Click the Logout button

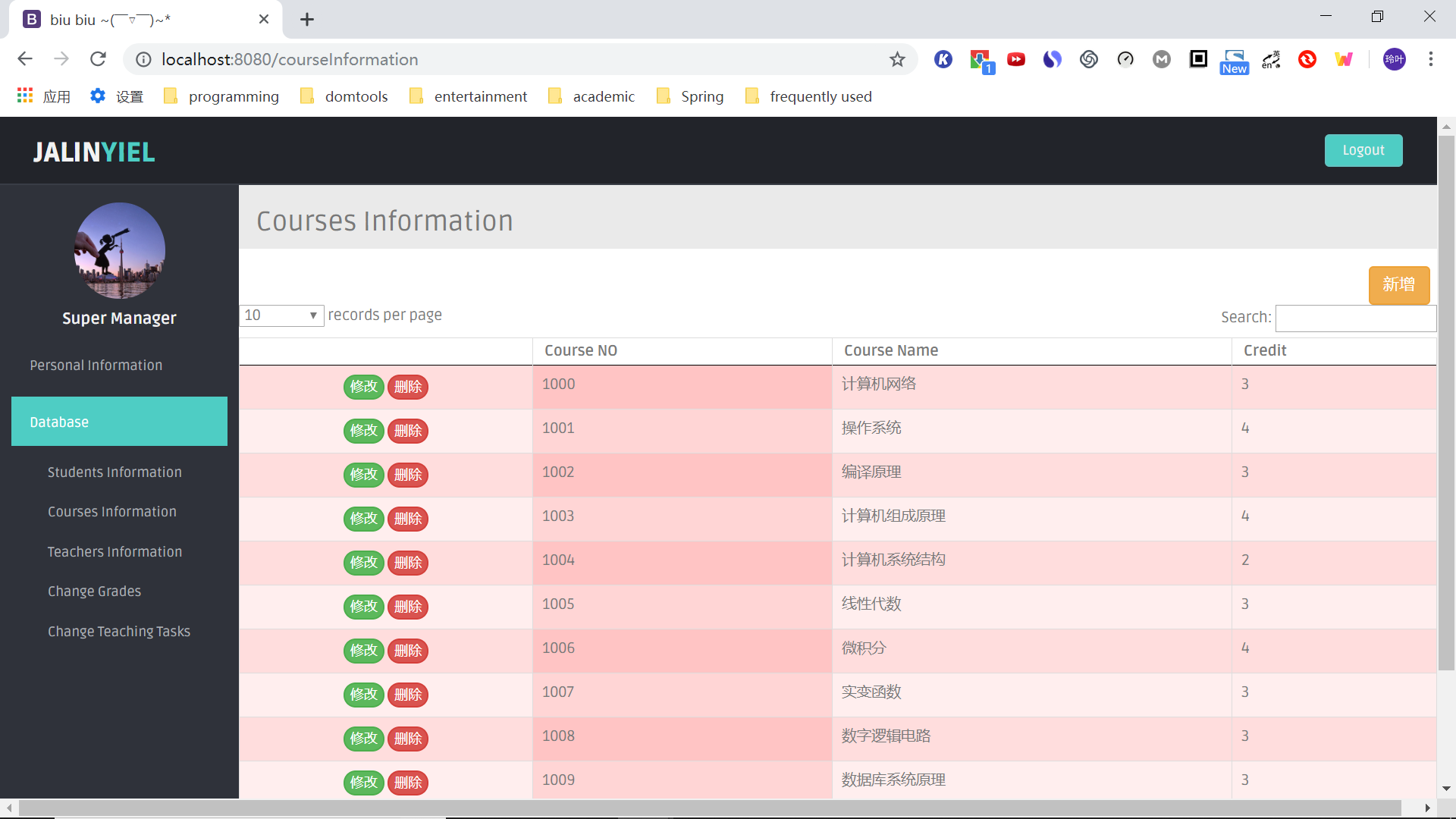1363,150
